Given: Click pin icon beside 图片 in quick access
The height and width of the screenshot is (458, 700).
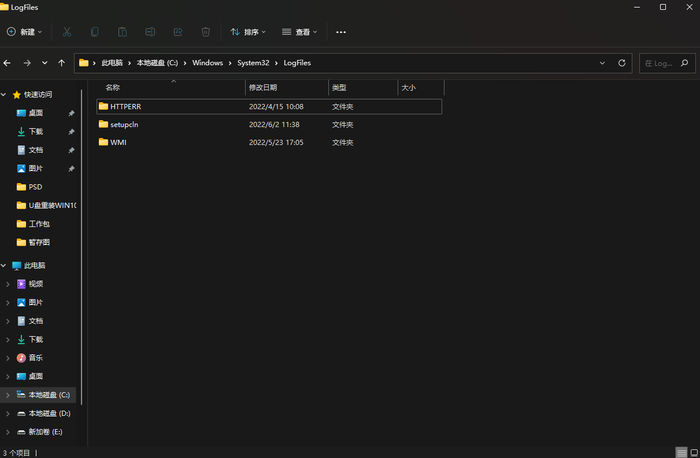Looking at the screenshot, I should click(x=71, y=169).
